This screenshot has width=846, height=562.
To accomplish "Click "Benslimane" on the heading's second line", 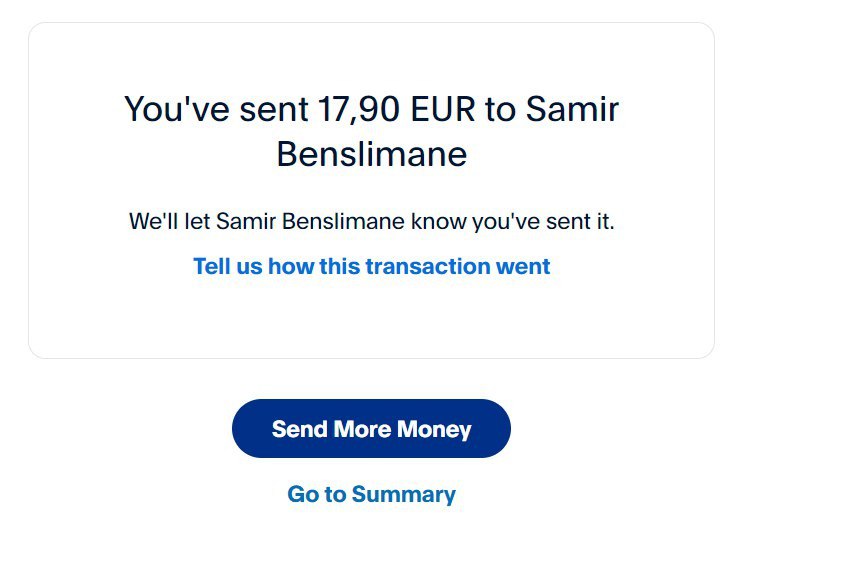I will pyautogui.click(x=371, y=155).
